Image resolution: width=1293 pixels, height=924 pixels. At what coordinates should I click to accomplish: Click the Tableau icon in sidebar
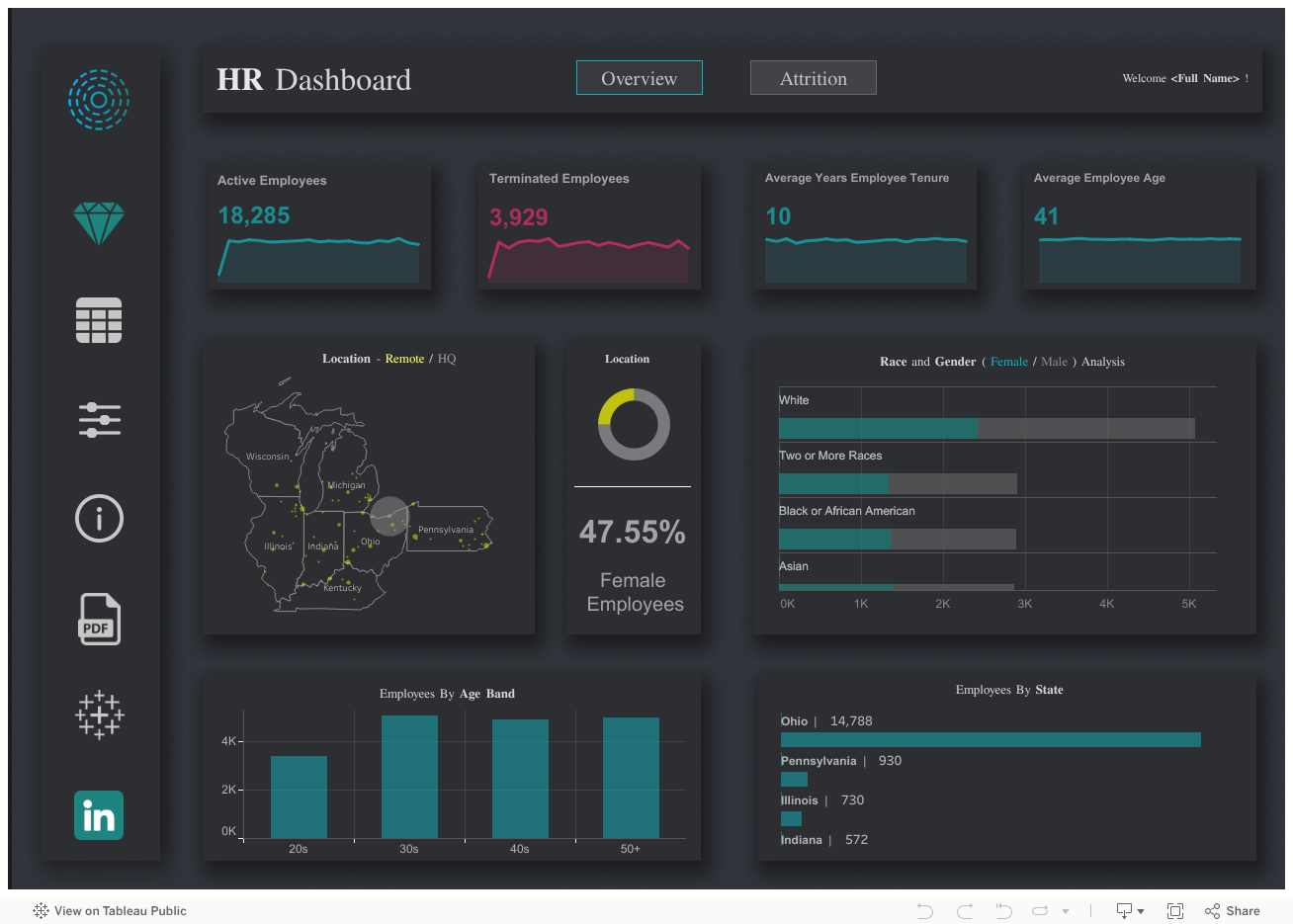coord(99,715)
